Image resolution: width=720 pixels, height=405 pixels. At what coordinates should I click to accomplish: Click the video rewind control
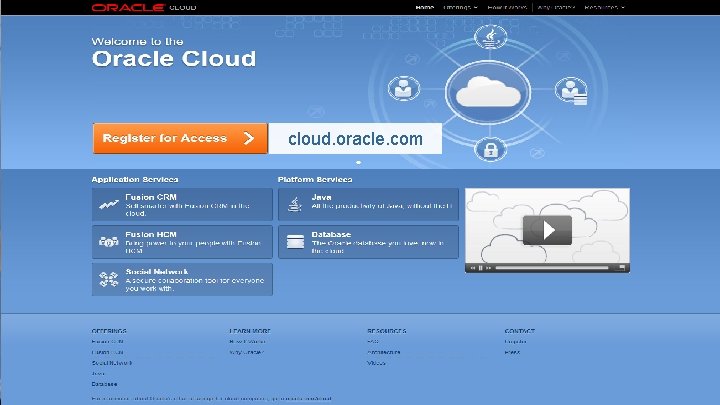[x=473, y=268]
